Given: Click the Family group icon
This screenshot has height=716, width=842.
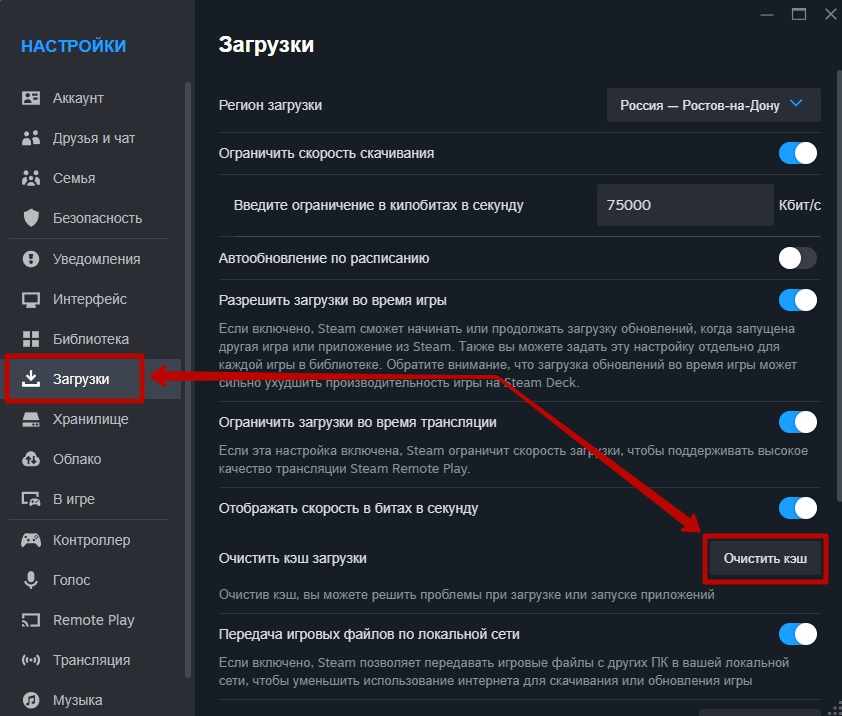Looking at the screenshot, I should (31, 178).
